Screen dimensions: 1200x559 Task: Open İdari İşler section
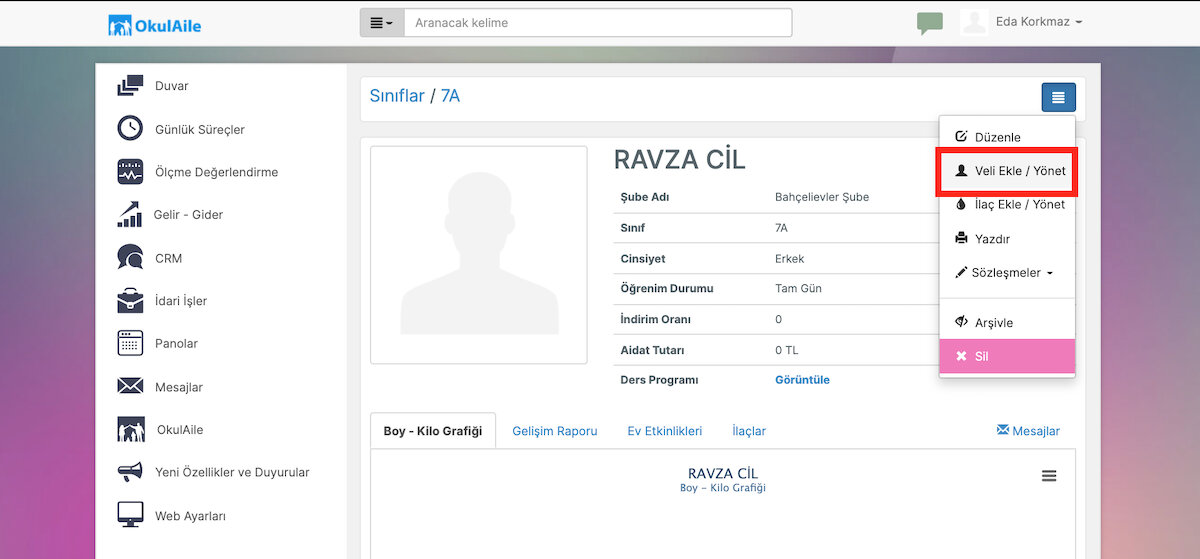click(181, 300)
